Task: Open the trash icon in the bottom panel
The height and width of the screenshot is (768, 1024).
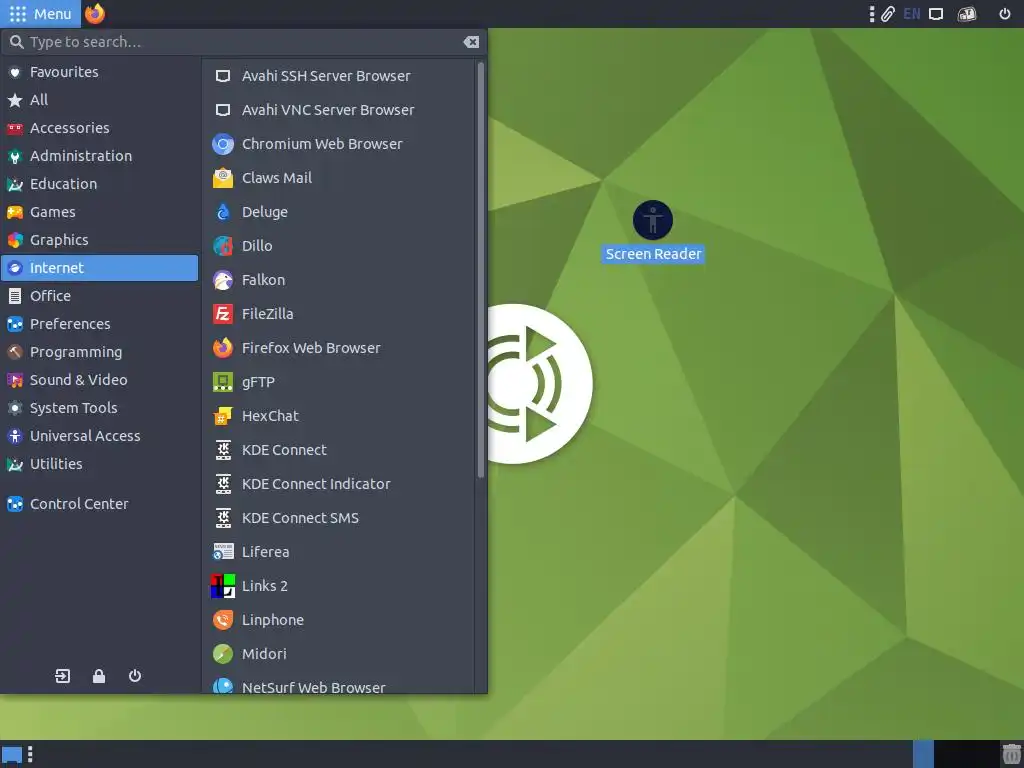Action: [x=1012, y=754]
